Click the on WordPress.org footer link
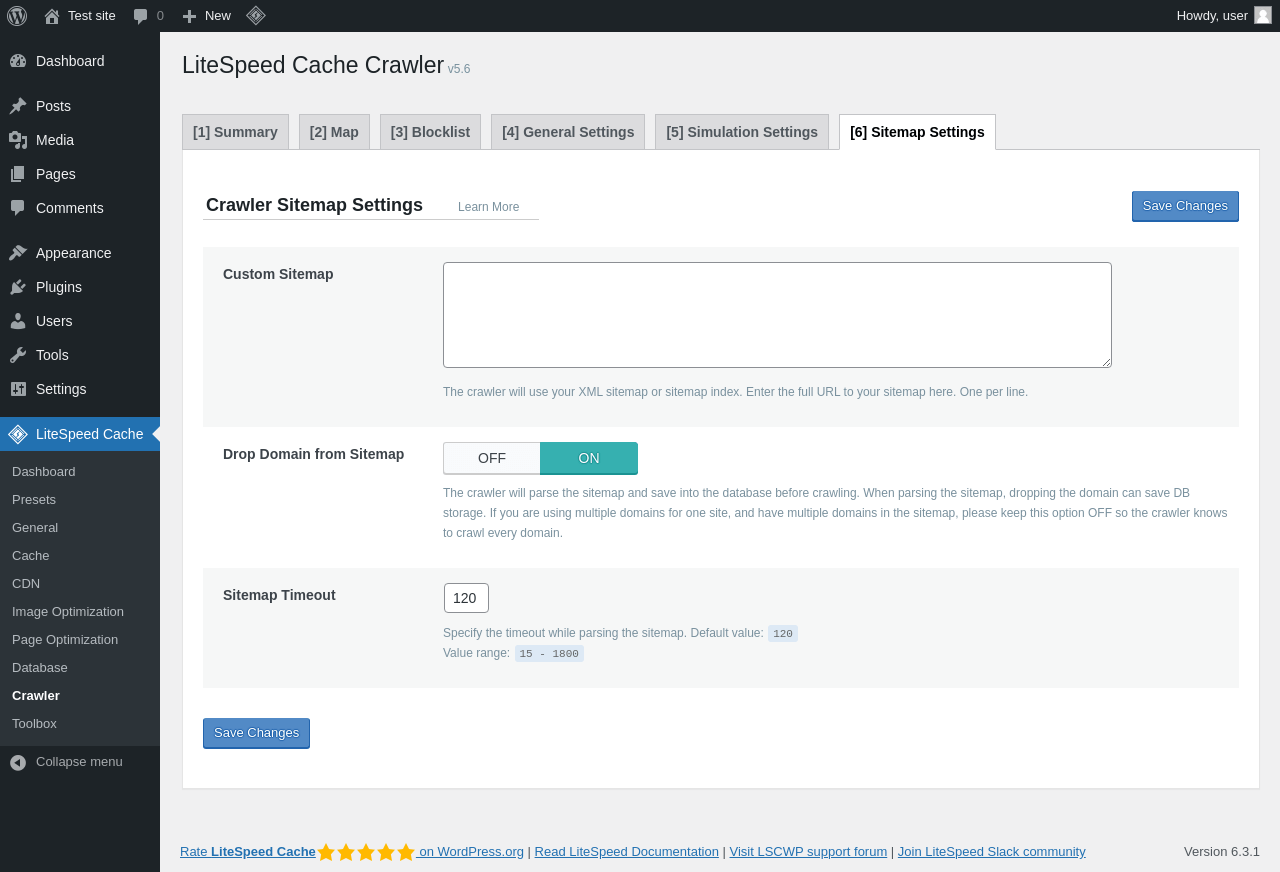This screenshot has height=872, width=1280. click(470, 852)
